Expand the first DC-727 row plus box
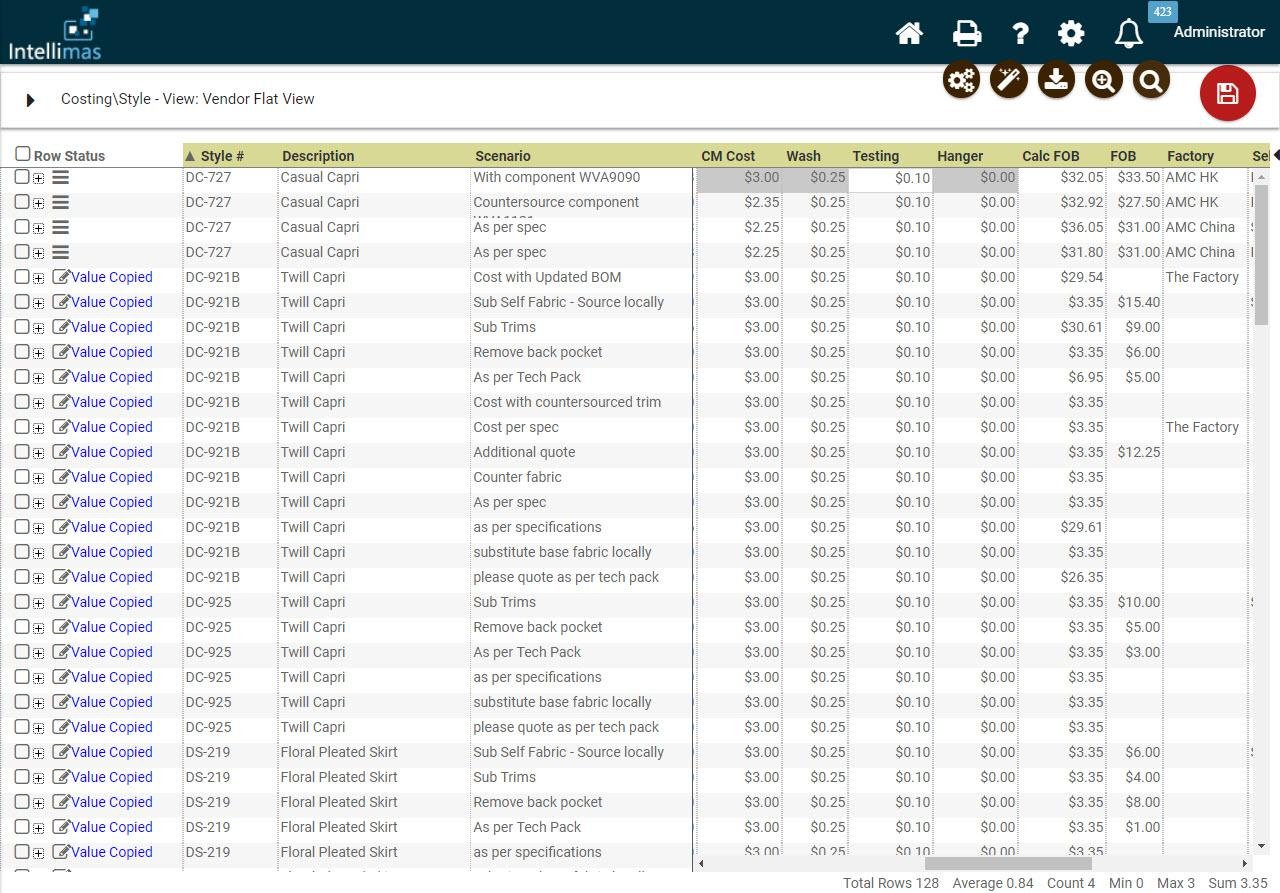Image resolution: width=1280 pixels, height=893 pixels. (38, 178)
